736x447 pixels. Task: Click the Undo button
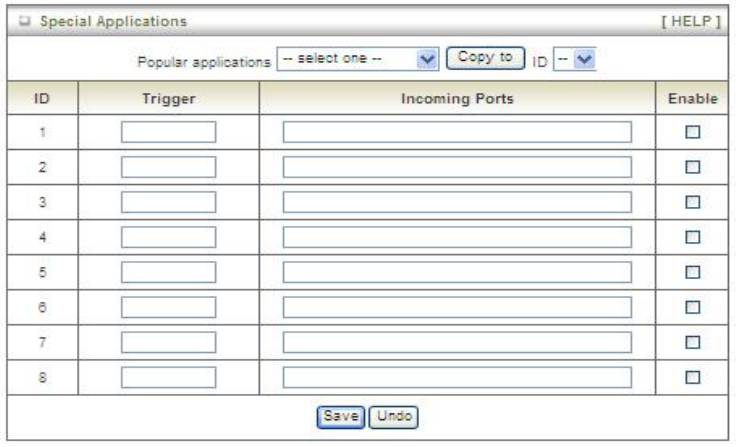pyautogui.click(x=394, y=415)
